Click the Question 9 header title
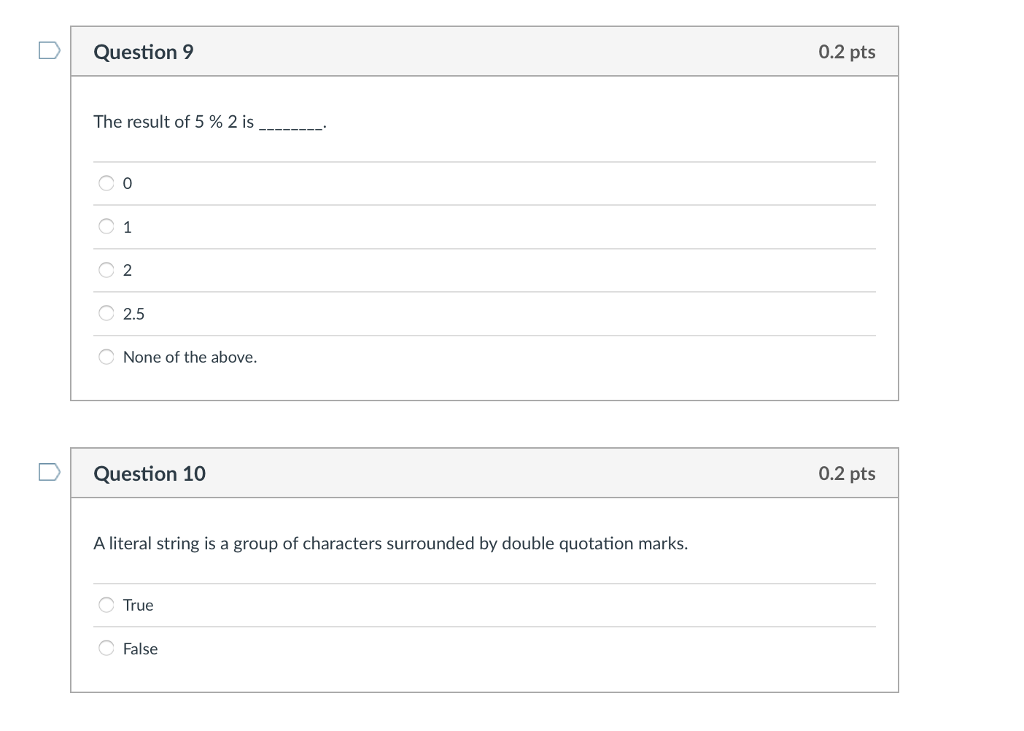Screen dimensions: 1024x731 coord(143,51)
